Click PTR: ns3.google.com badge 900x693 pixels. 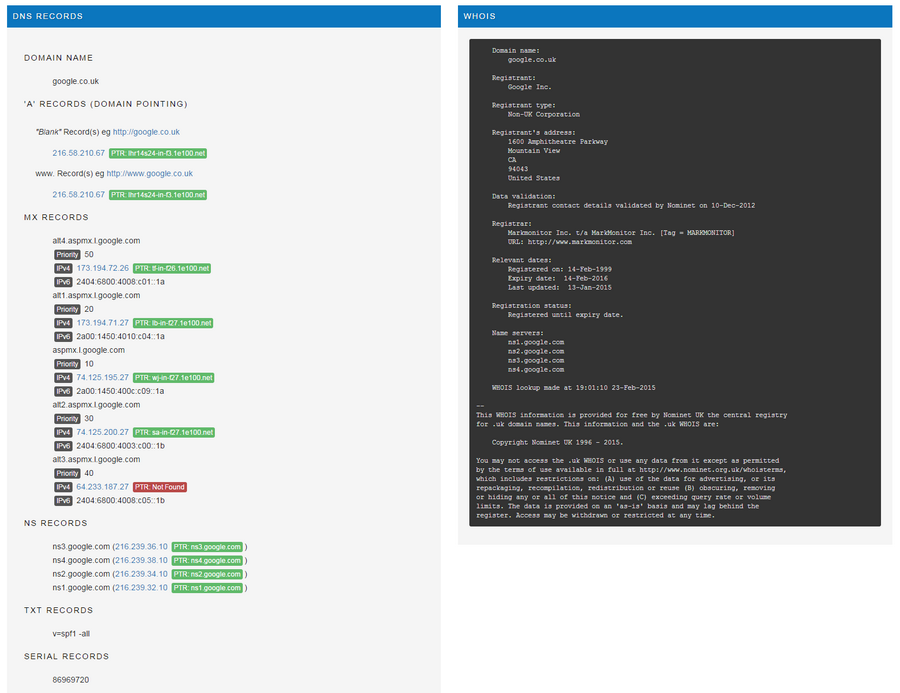207,547
